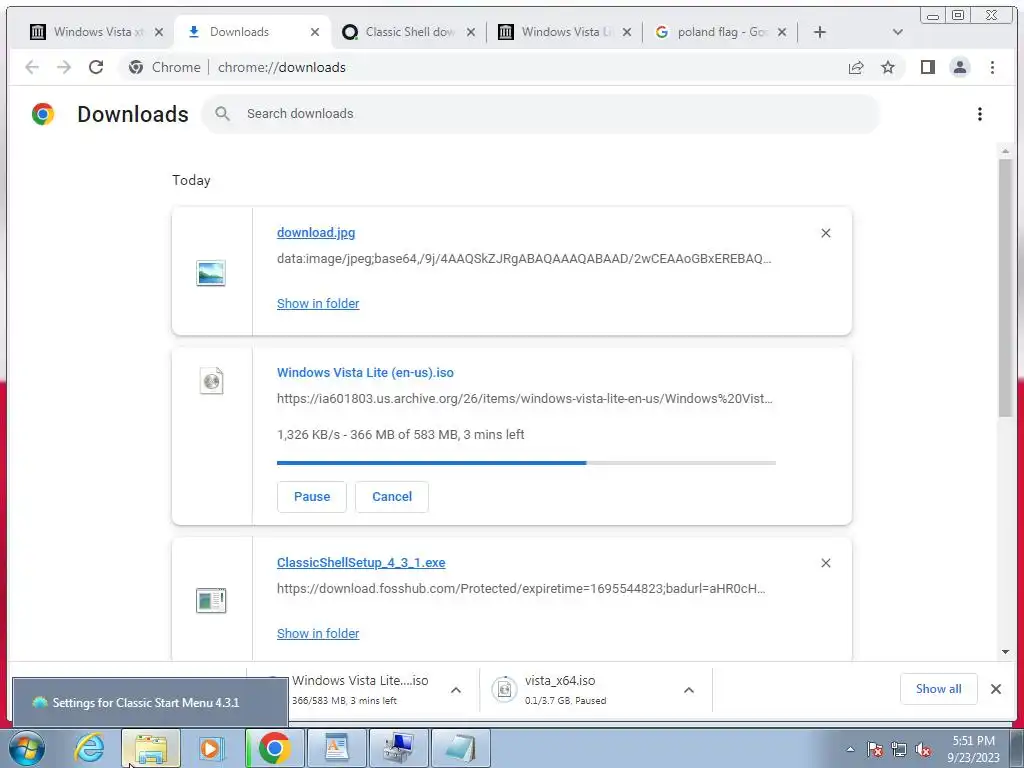Image resolution: width=1024 pixels, height=768 pixels.
Task: Click the download.jpg image file icon
Action: click(211, 273)
